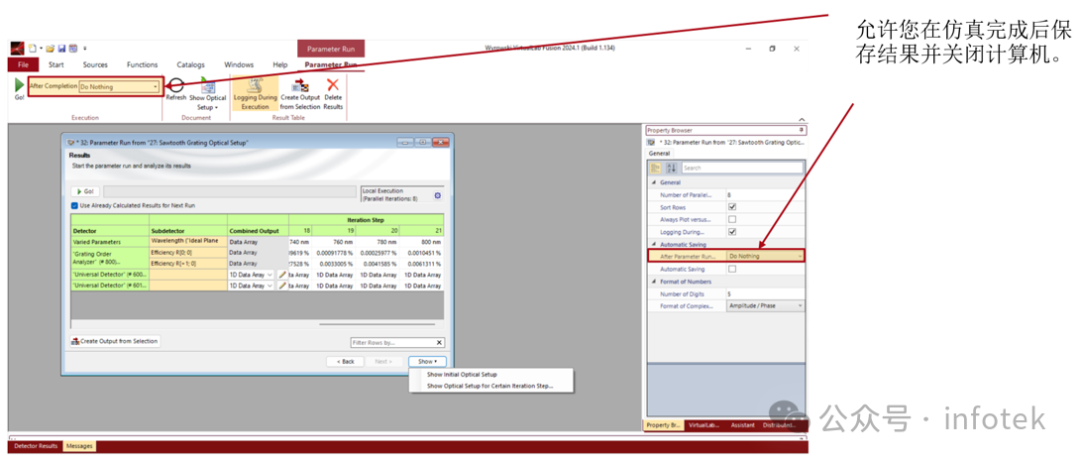Click pencil edit icon in Universal Detector #601 row
1080x462 pixels.
coord(282,285)
